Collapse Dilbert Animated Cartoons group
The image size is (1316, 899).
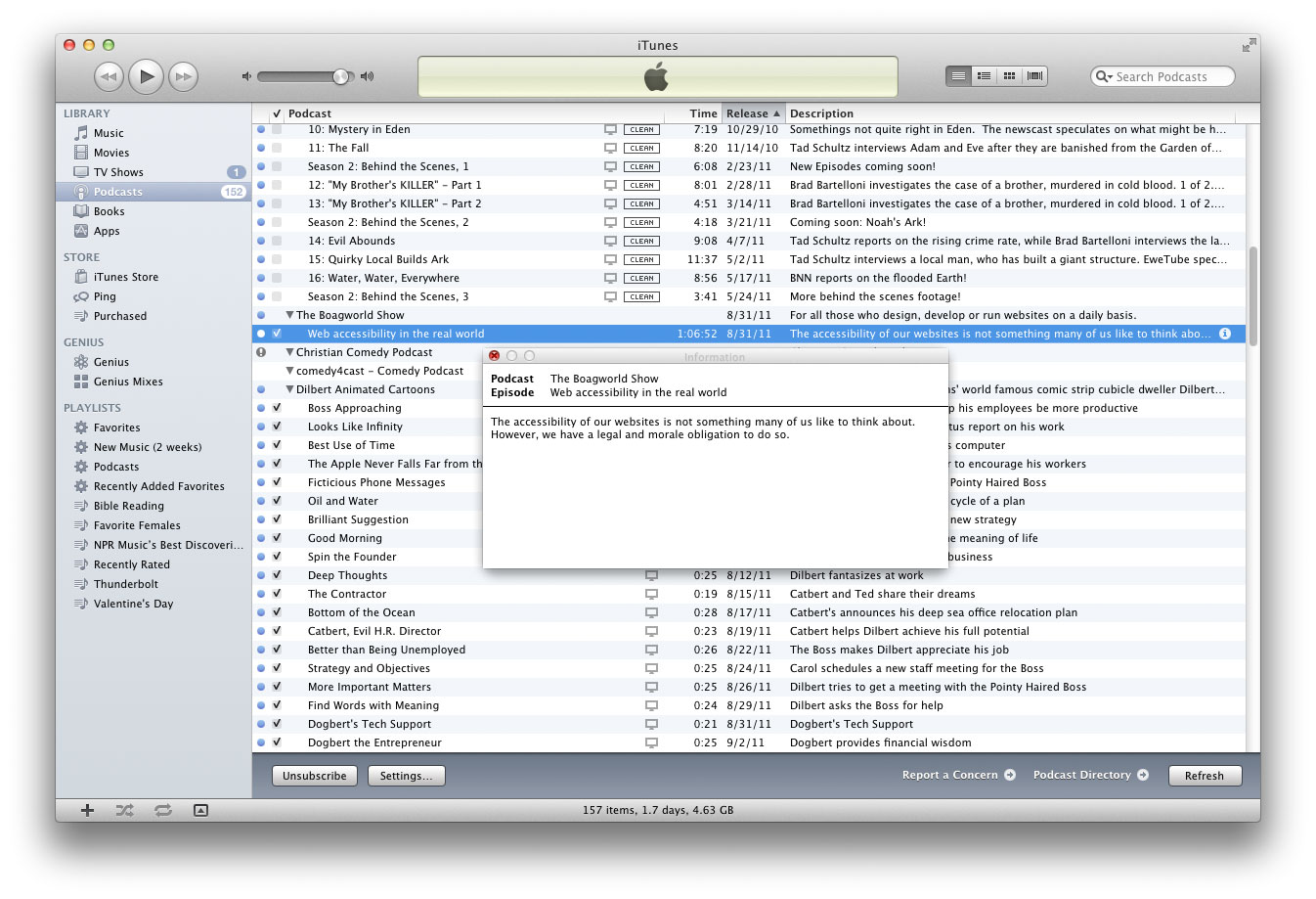[x=289, y=389]
